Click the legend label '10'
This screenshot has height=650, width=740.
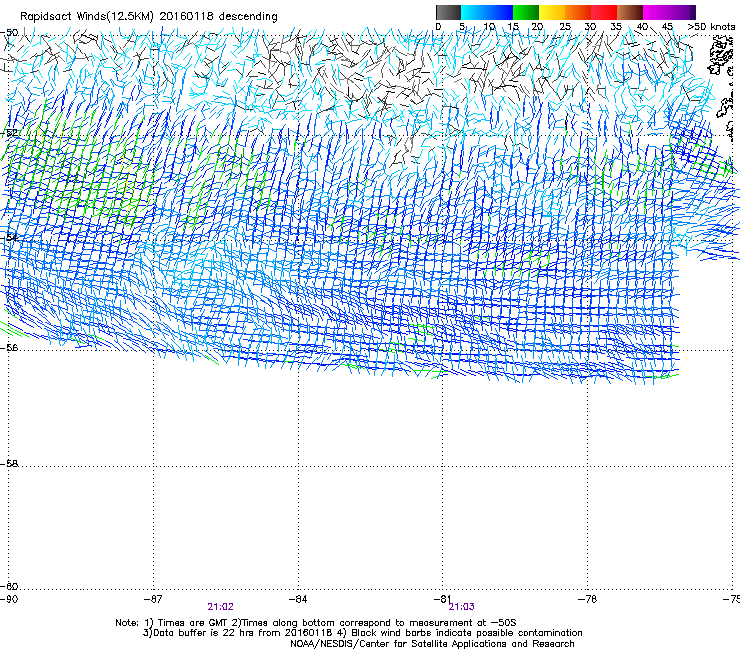pos(489,27)
